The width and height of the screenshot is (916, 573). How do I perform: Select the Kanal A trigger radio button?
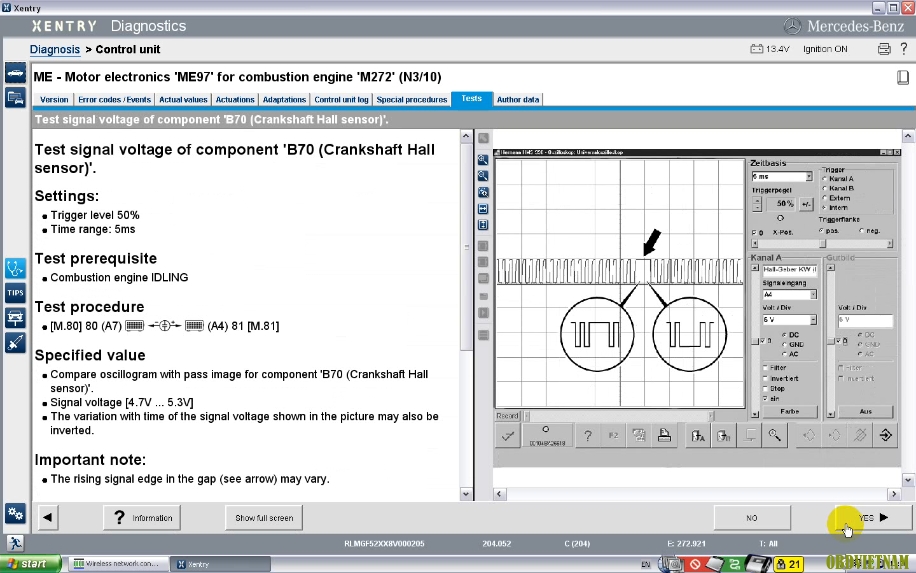point(824,179)
